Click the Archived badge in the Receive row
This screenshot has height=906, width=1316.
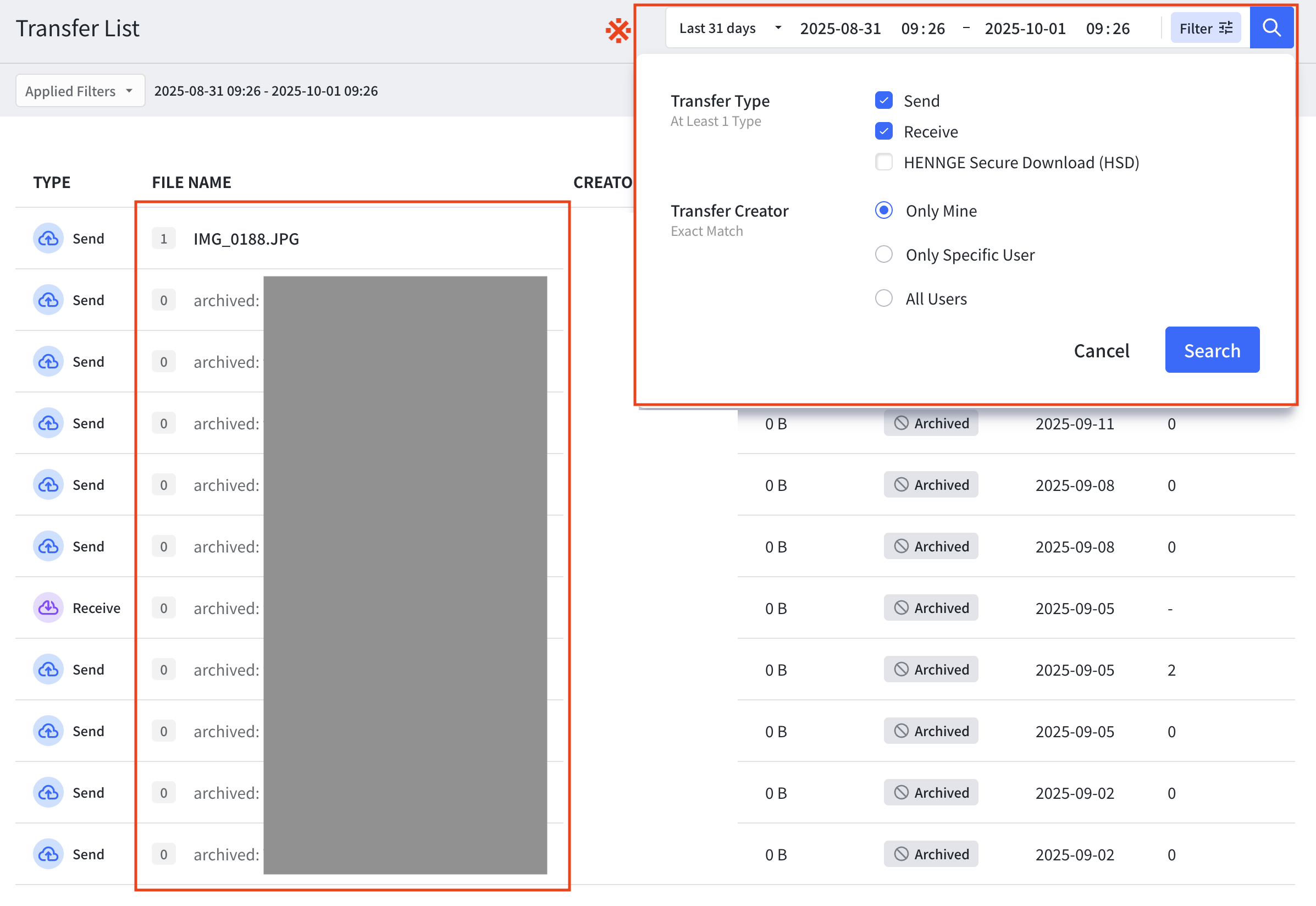pyautogui.click(x=931, y=608)
